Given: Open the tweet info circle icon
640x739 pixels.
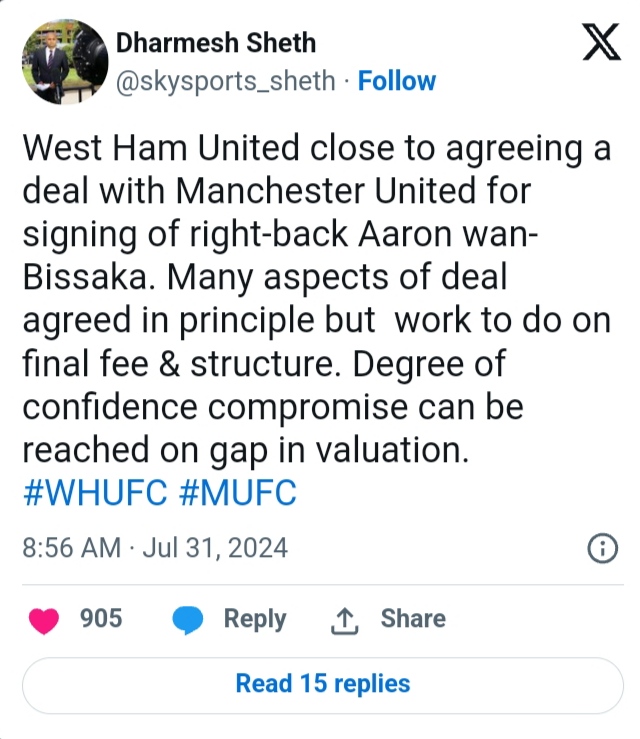Looking at the screenshot, I should 600,548.
